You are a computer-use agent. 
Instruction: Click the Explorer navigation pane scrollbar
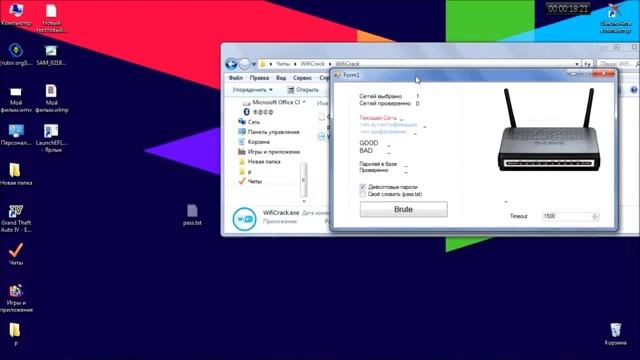pos(303,180)
